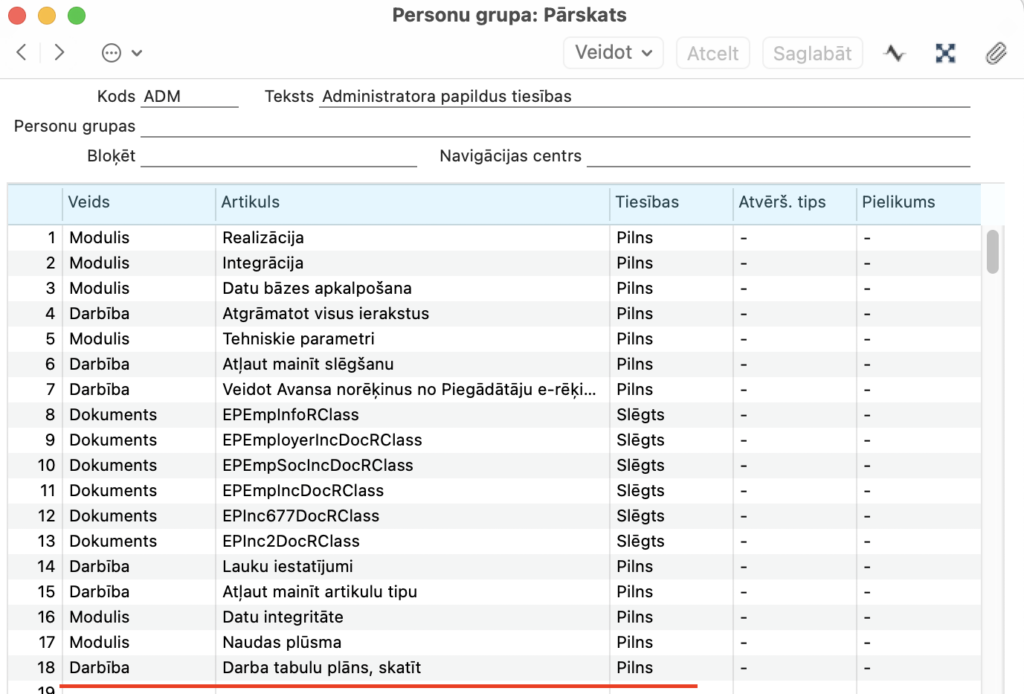The width and height of the screenshot is (1024, 694).
Task: Open attachments with the paperclip icon
Action: coord(996,53)
